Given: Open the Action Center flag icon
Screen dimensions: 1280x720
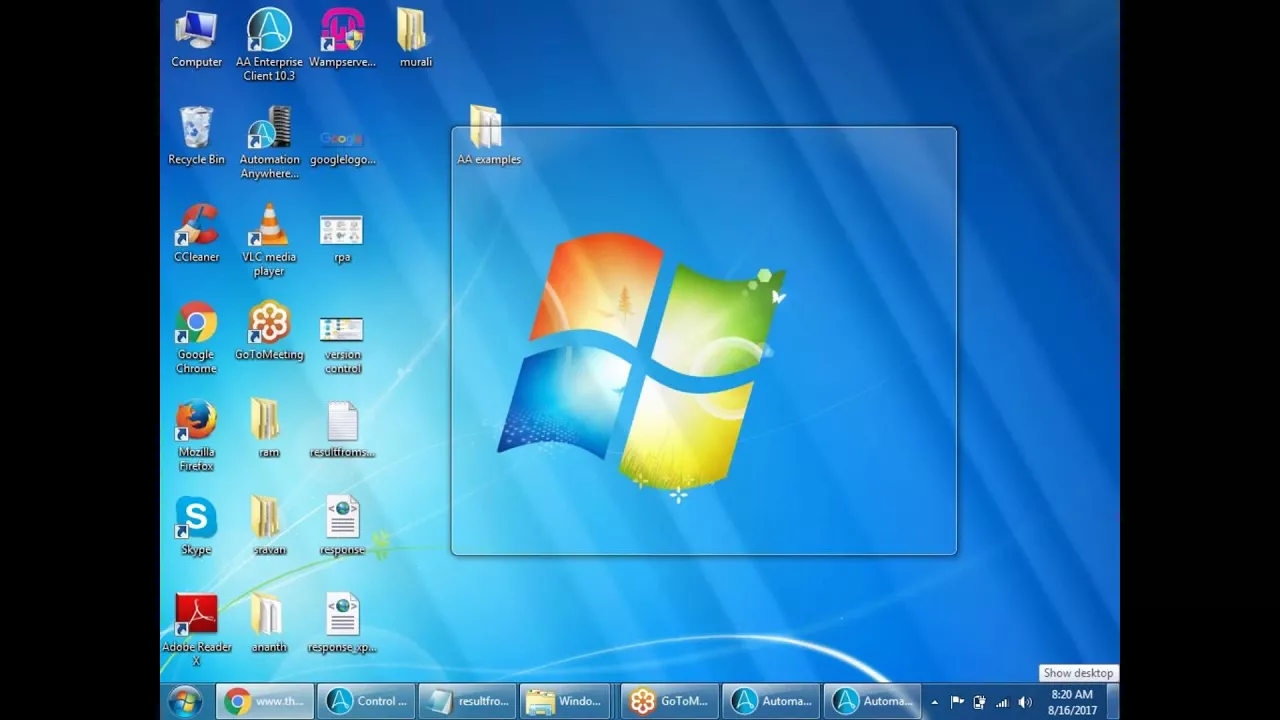Looking at the screenshot, I should click(x=957, y=702).
